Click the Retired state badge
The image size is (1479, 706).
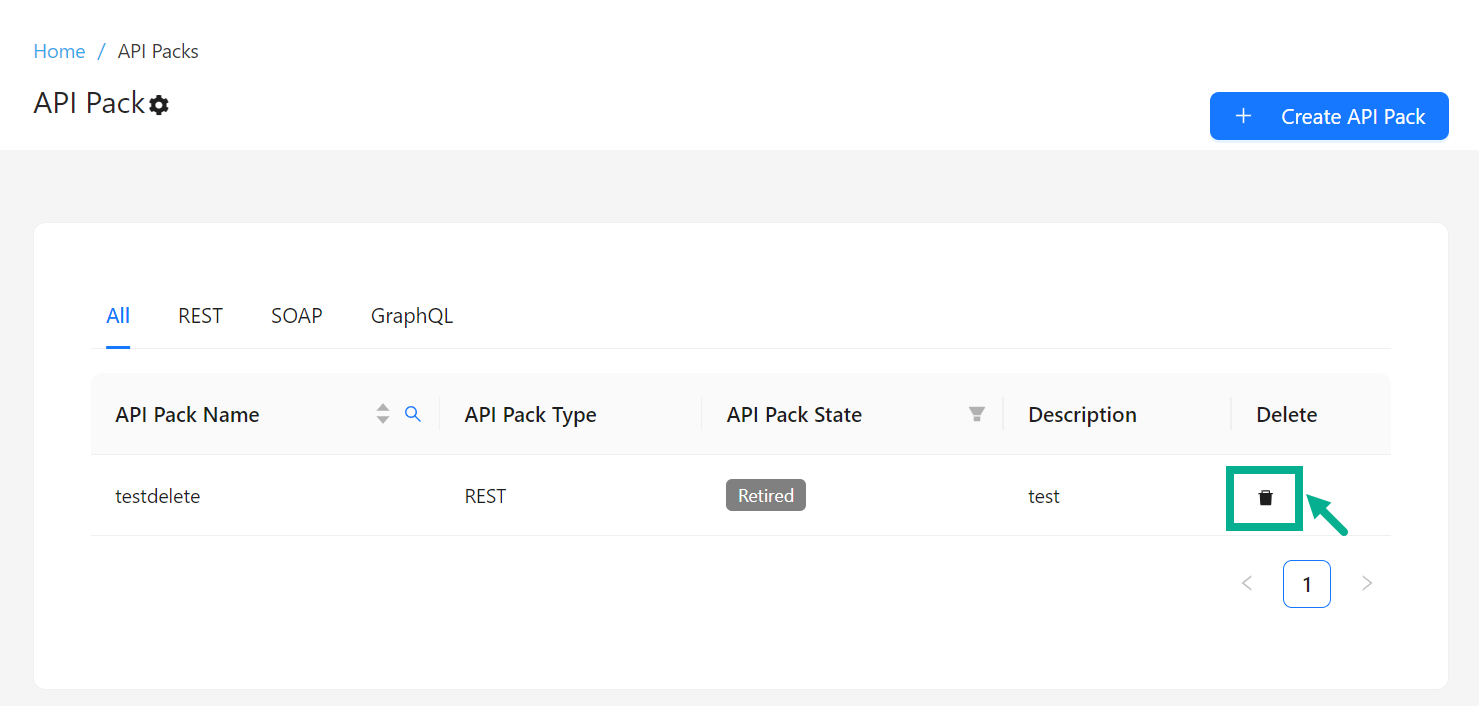coord(765,496)
